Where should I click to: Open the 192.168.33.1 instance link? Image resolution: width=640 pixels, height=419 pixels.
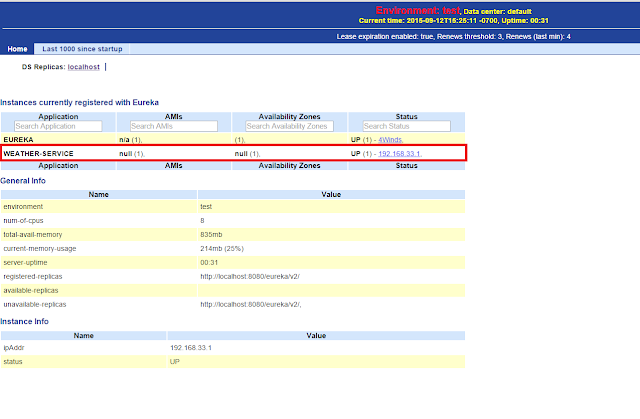click(400, 154)
